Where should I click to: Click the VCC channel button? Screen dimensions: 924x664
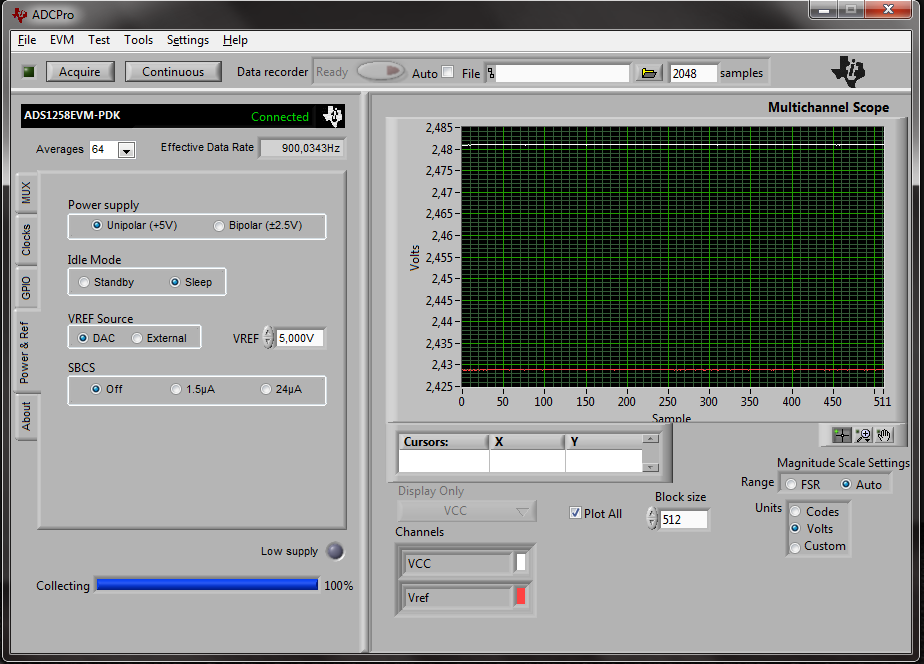pyautogui.click(x=457, y=563)
